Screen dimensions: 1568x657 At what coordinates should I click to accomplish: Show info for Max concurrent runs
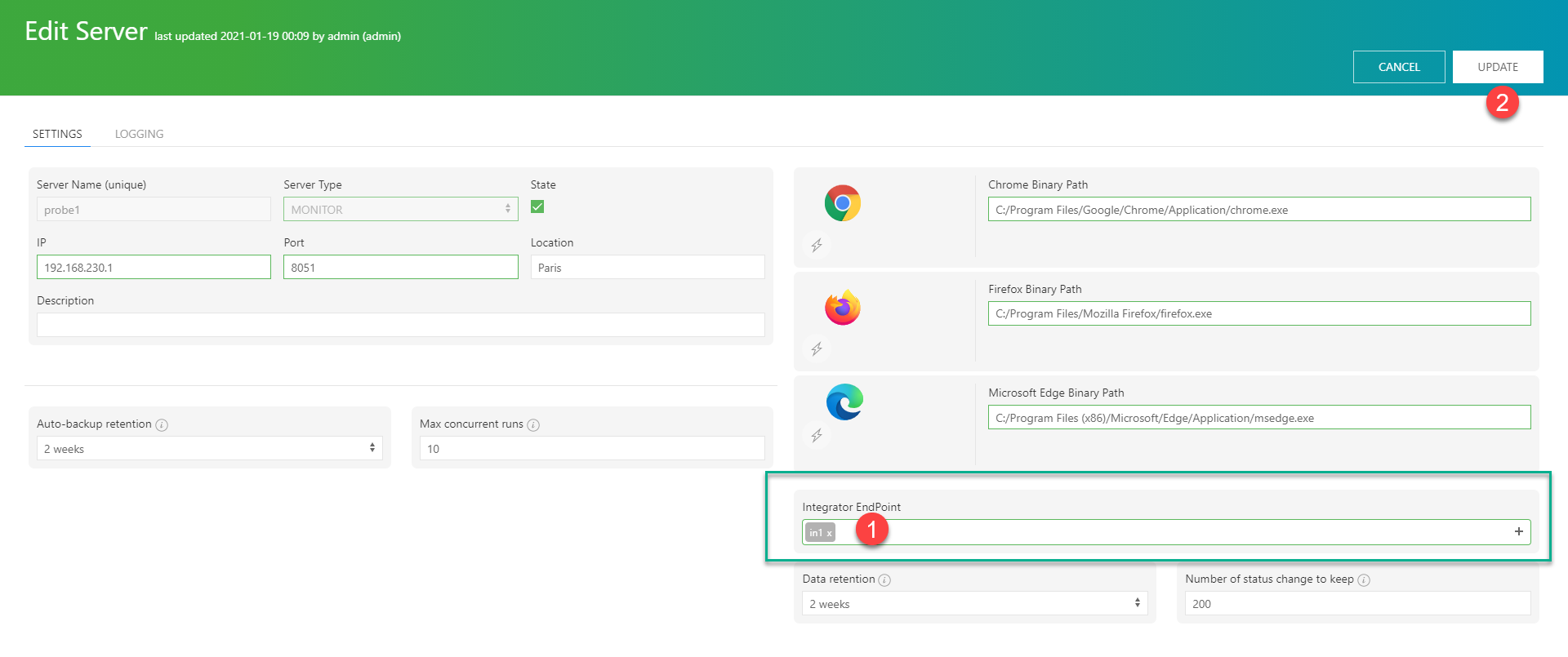point(533,425)
